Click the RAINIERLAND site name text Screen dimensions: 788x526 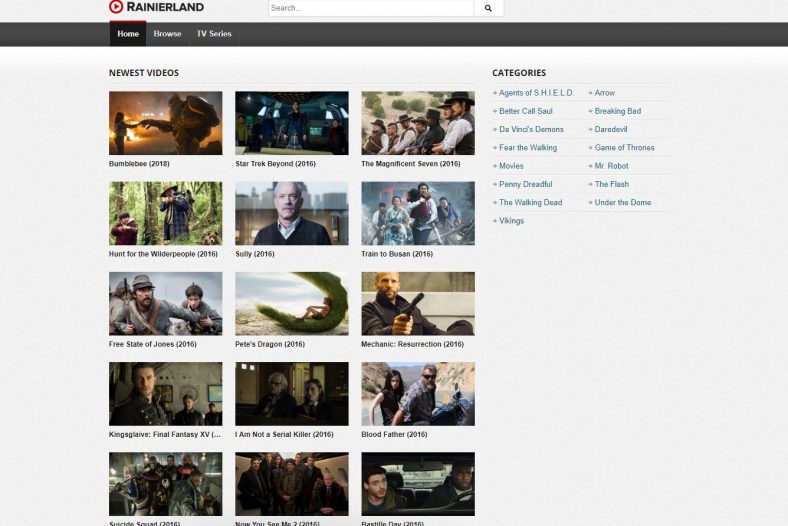(165, 7)
